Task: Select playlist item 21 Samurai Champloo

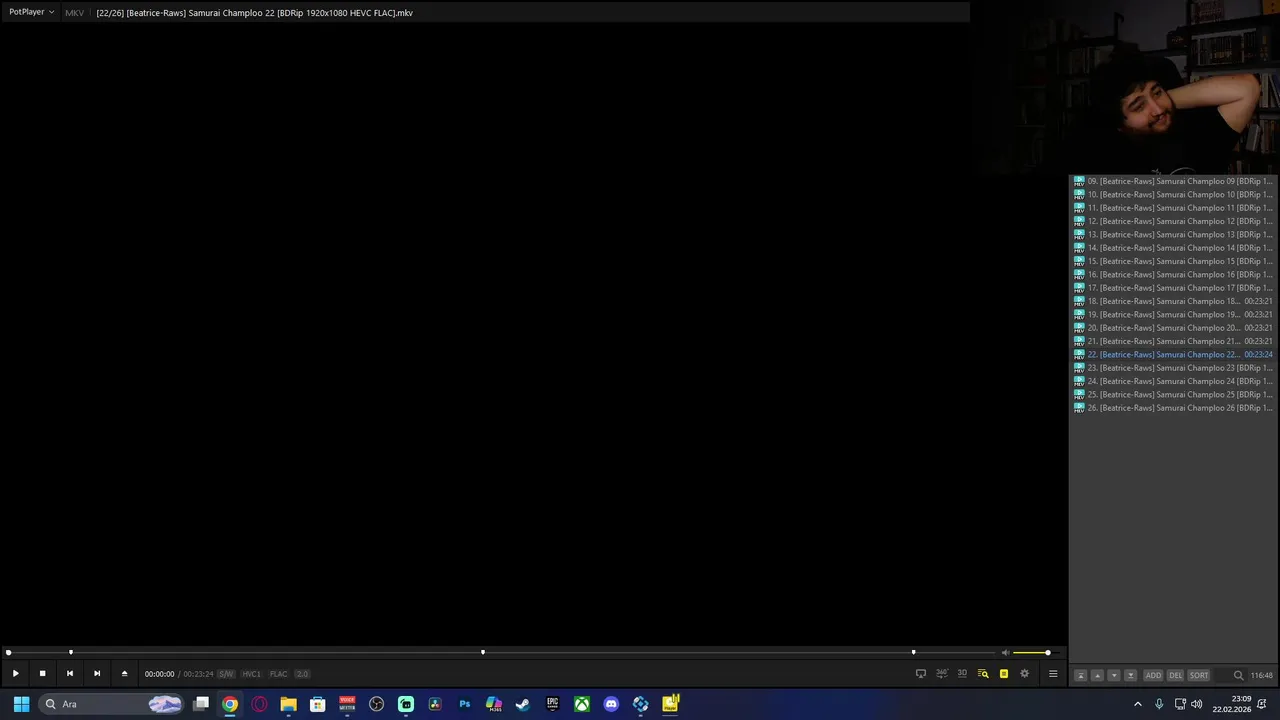Action: click(1173, 342)
